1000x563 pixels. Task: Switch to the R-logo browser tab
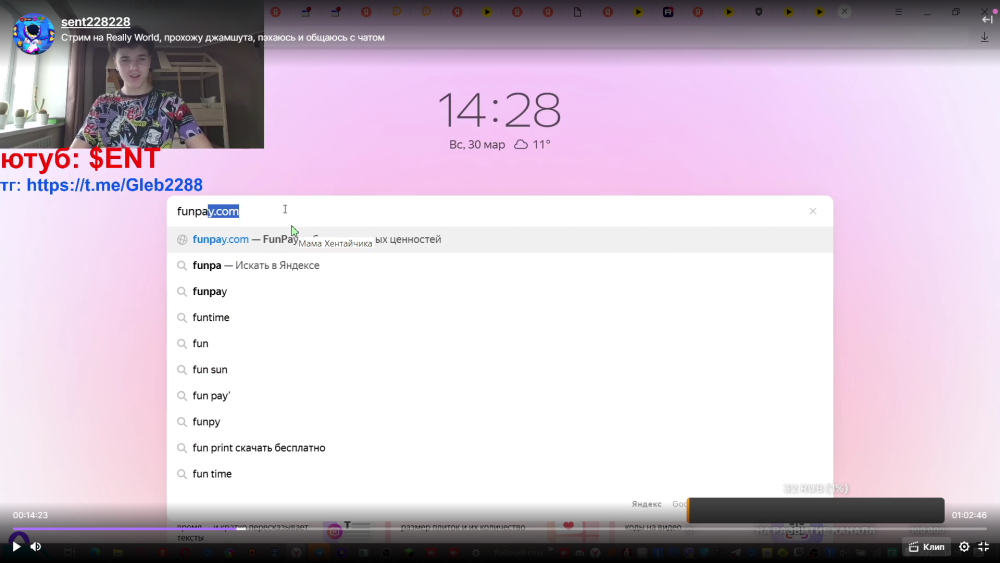(x=668, y=11)
